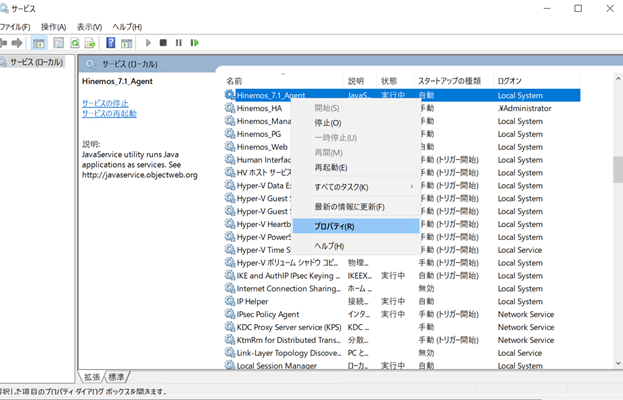This screenshot has height=400, width=623.
Task: Click the start service play icon
Action: click(148, 43)
